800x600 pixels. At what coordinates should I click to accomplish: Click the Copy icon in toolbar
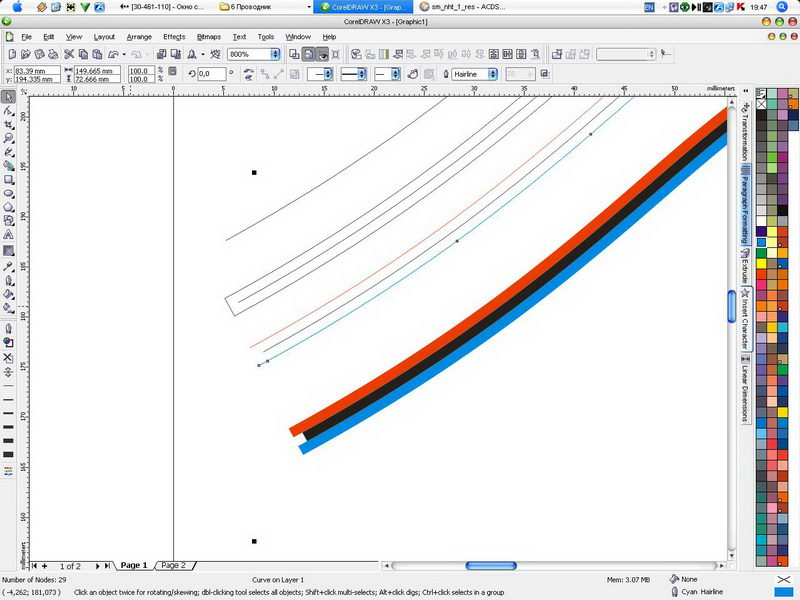click(83, 54)
